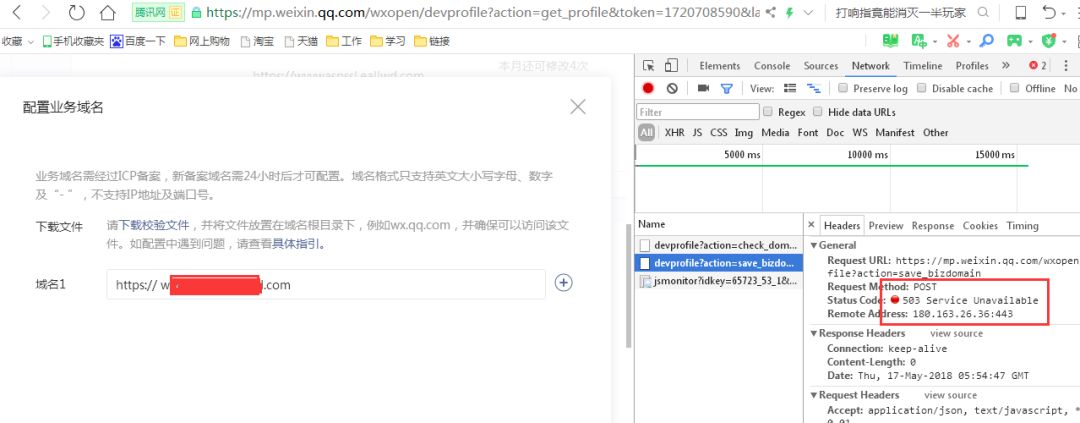Click the network Filter text box
The image size is (1080, 423).
698,112
